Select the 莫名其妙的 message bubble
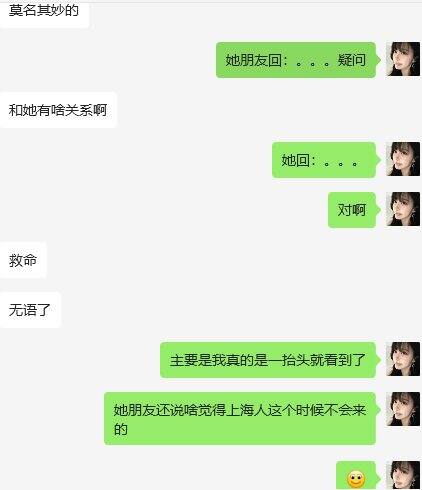 click(x=44, y=13)
